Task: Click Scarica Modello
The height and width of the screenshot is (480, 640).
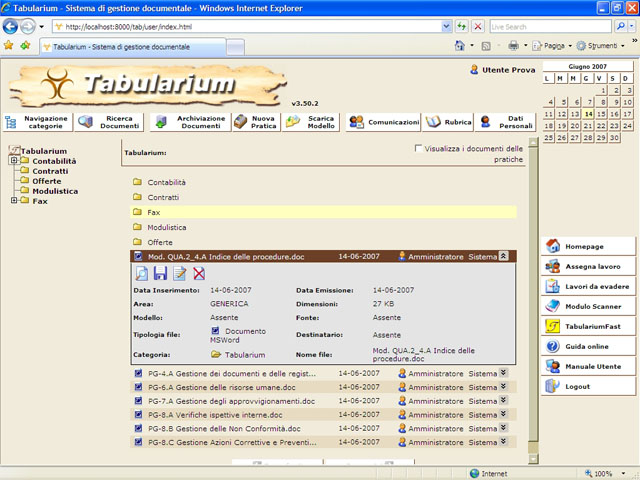Action: pyautogui.click(x=312, y=122)
